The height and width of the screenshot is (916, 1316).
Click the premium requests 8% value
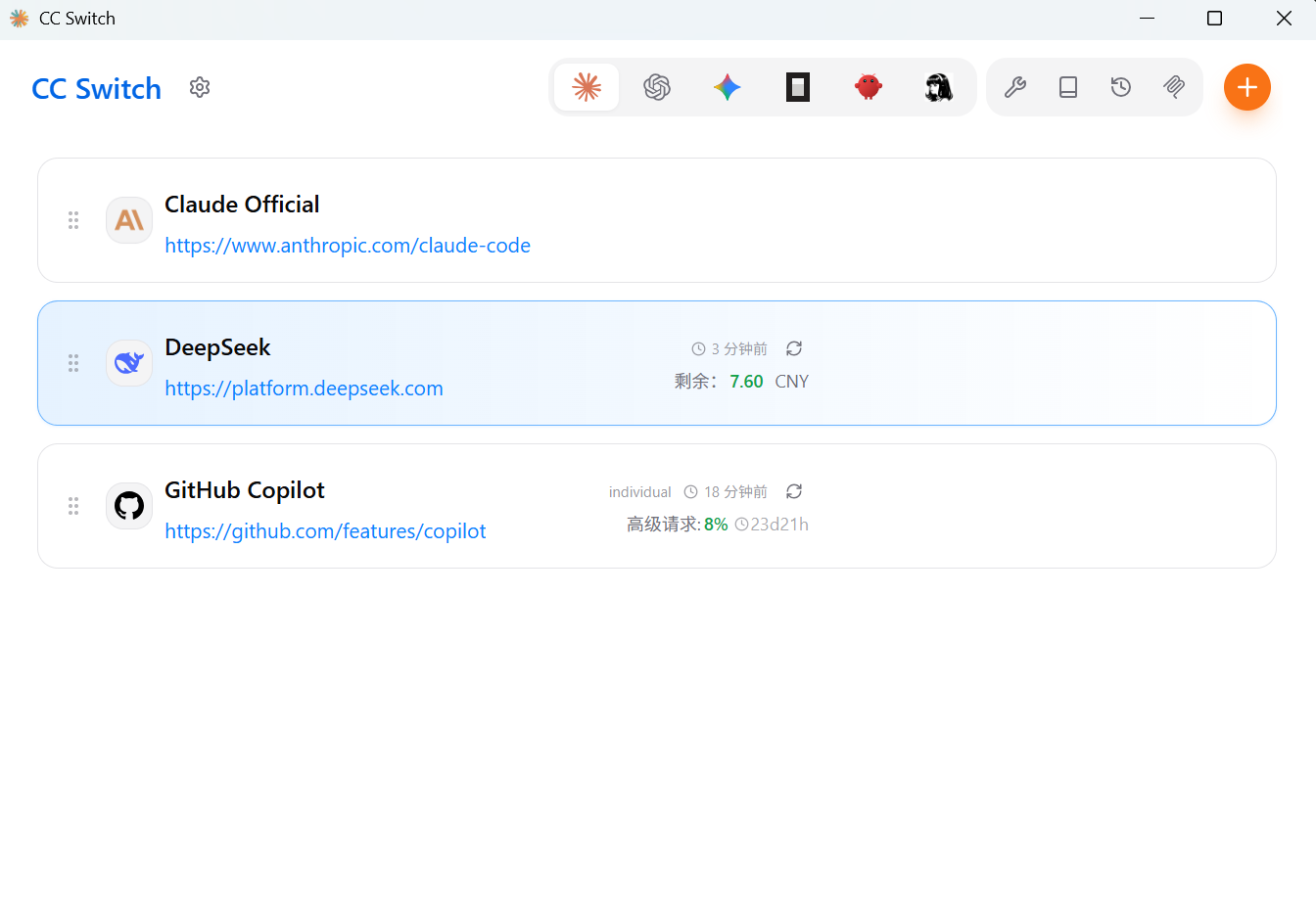pos(716,525)
